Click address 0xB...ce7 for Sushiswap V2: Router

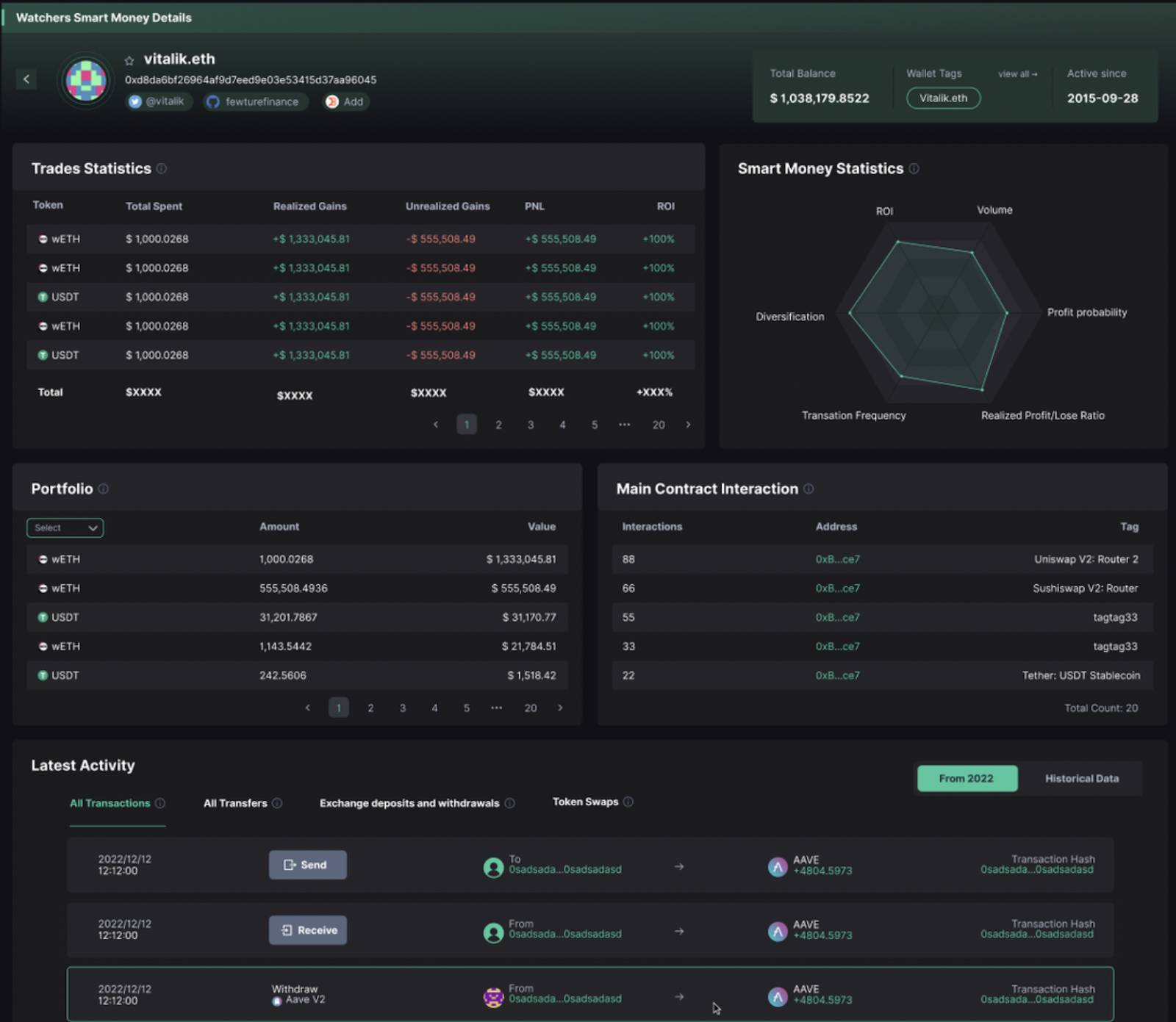point(837,589)
